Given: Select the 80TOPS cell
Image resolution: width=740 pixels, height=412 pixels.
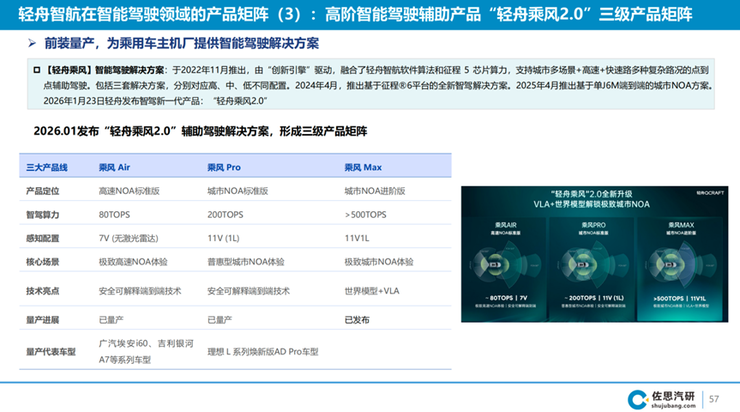Looking at the screenshot, I should point(114,214).
